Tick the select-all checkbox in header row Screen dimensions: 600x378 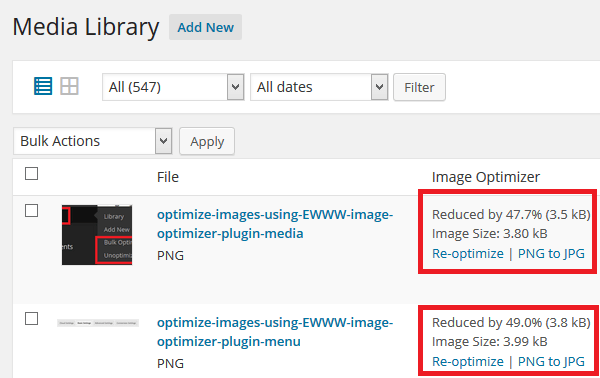click(31, 173)
